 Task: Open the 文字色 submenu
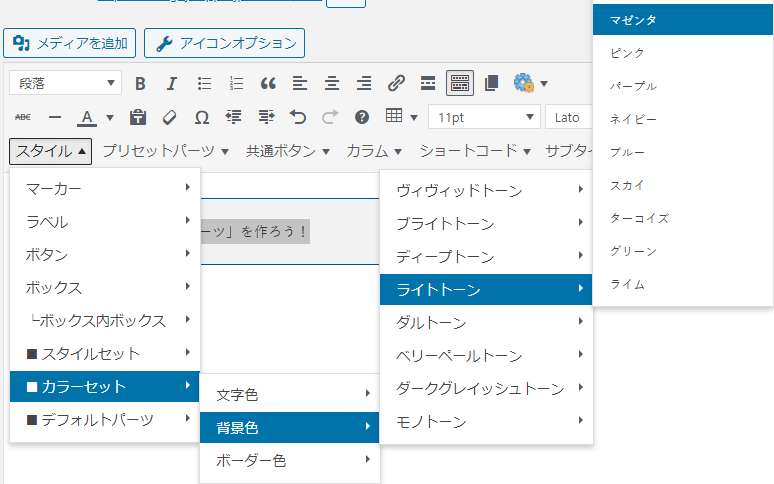[x=290, y=394]
